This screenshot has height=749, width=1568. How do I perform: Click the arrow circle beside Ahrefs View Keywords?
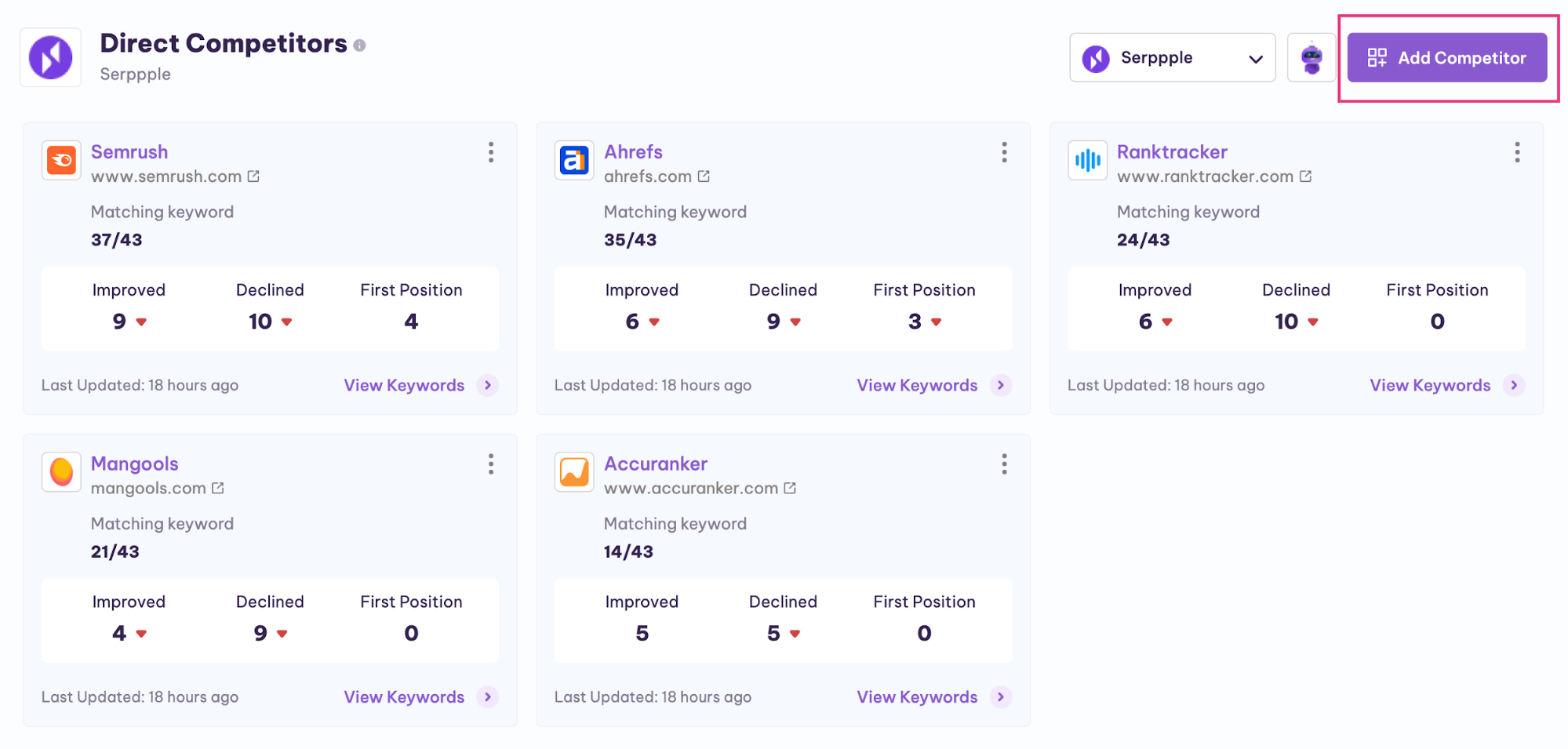coord(1001,385)
